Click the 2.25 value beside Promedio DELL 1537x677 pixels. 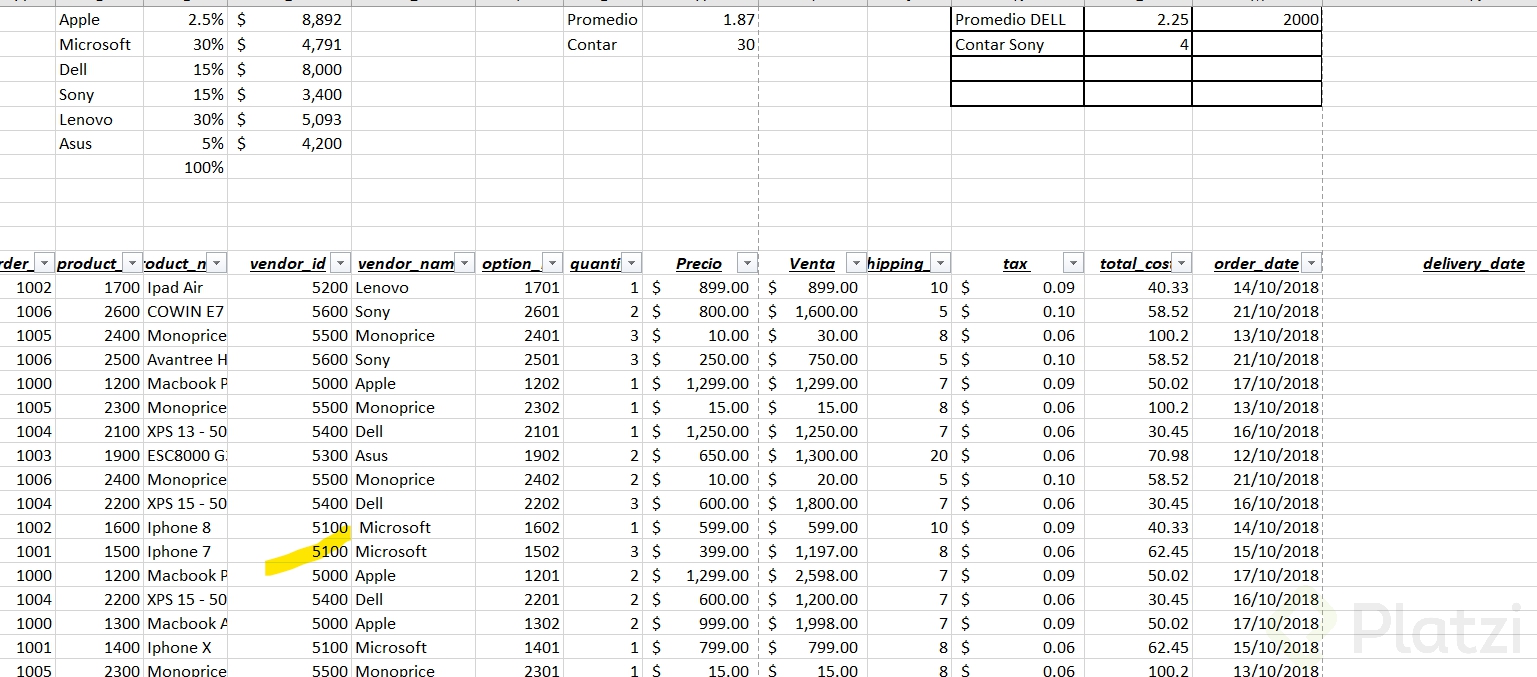[1138, 19]
